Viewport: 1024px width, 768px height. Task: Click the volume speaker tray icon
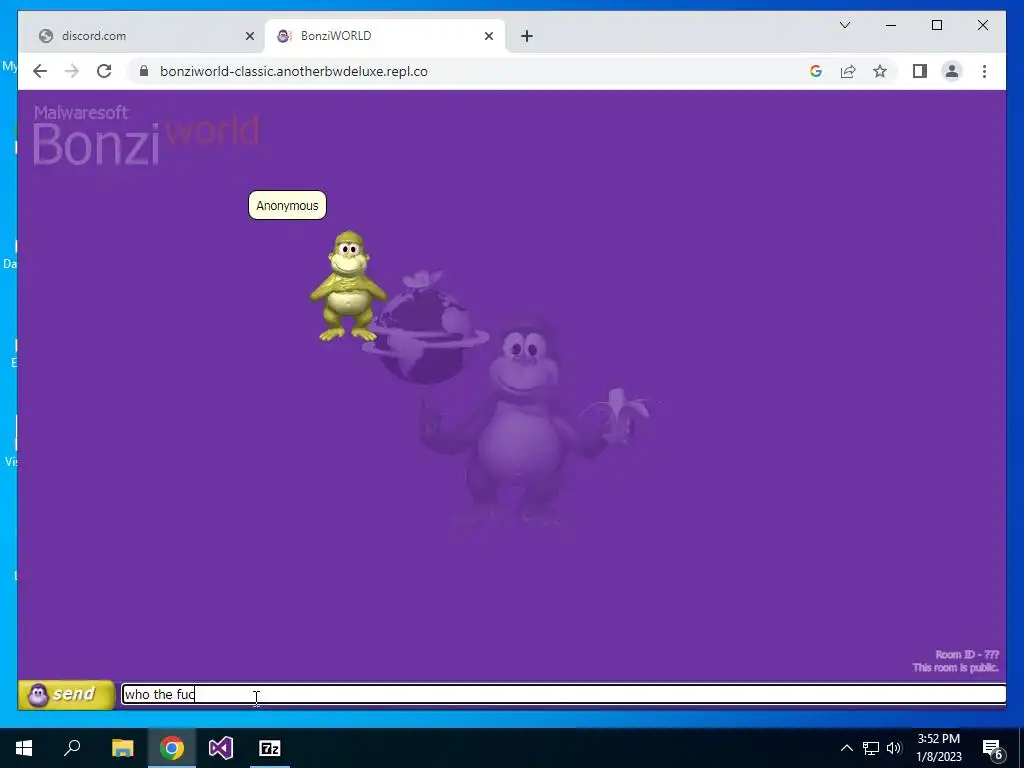(x=894, y=748)
